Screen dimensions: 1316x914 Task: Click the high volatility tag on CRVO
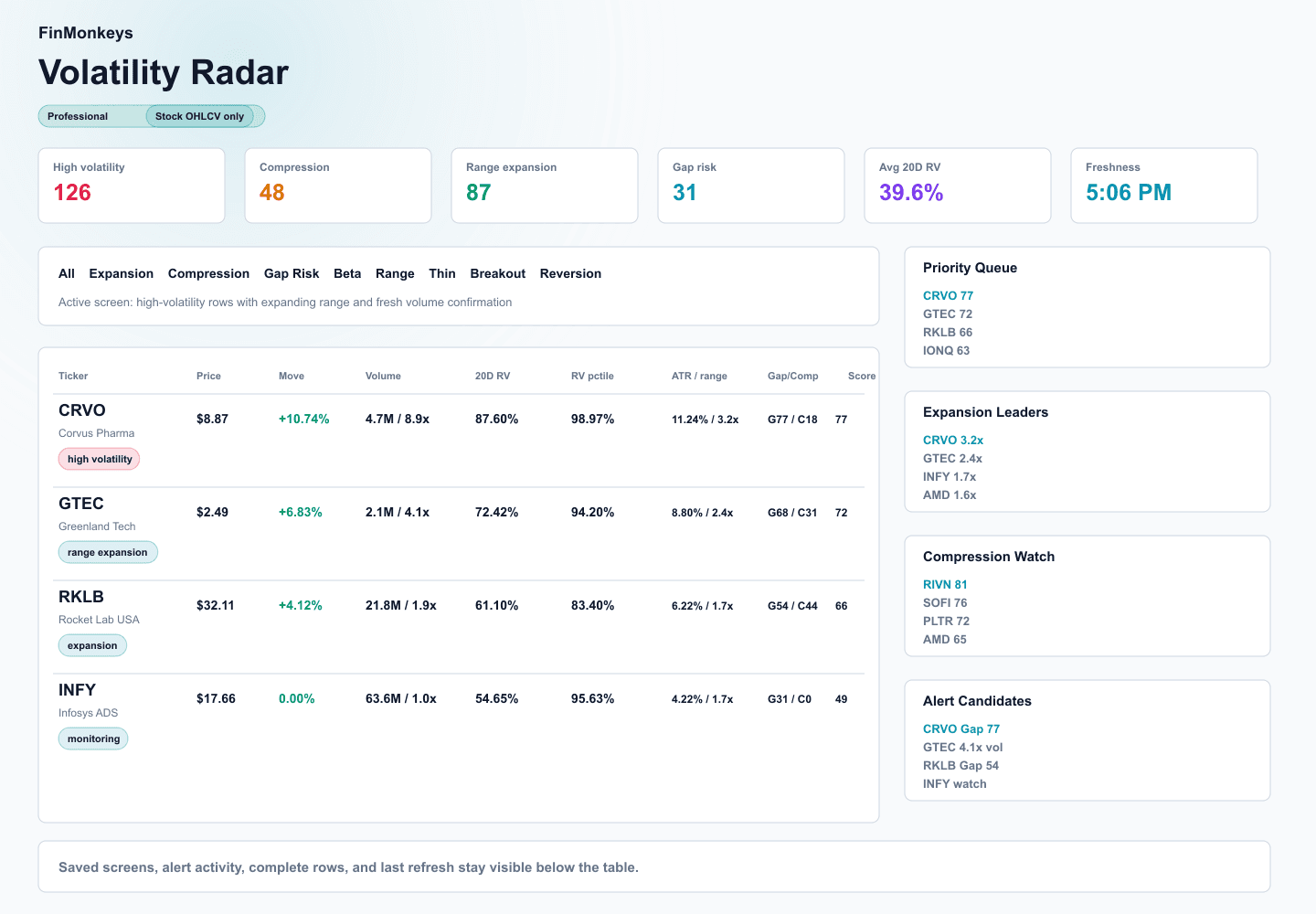99,459
